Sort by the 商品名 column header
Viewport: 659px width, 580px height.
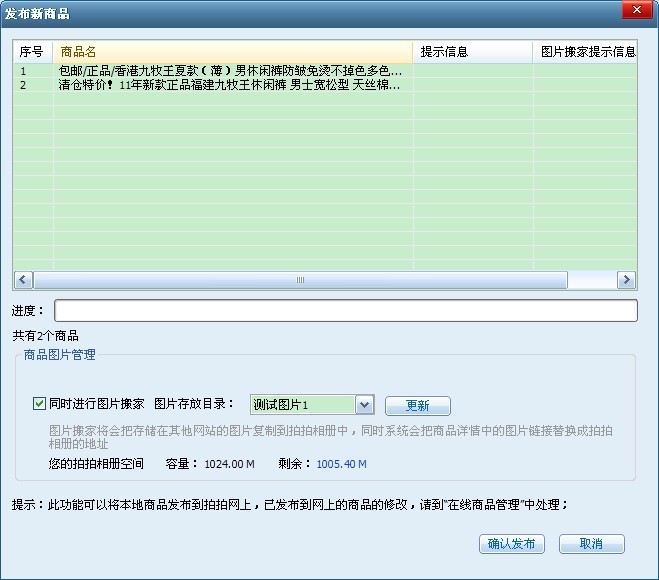[x=232, y=51]
